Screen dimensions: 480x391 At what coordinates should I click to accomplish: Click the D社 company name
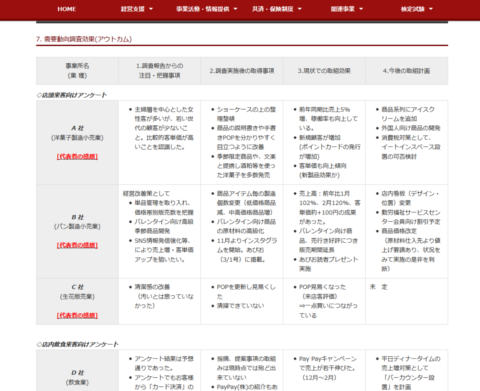click(x=77, y=372)
